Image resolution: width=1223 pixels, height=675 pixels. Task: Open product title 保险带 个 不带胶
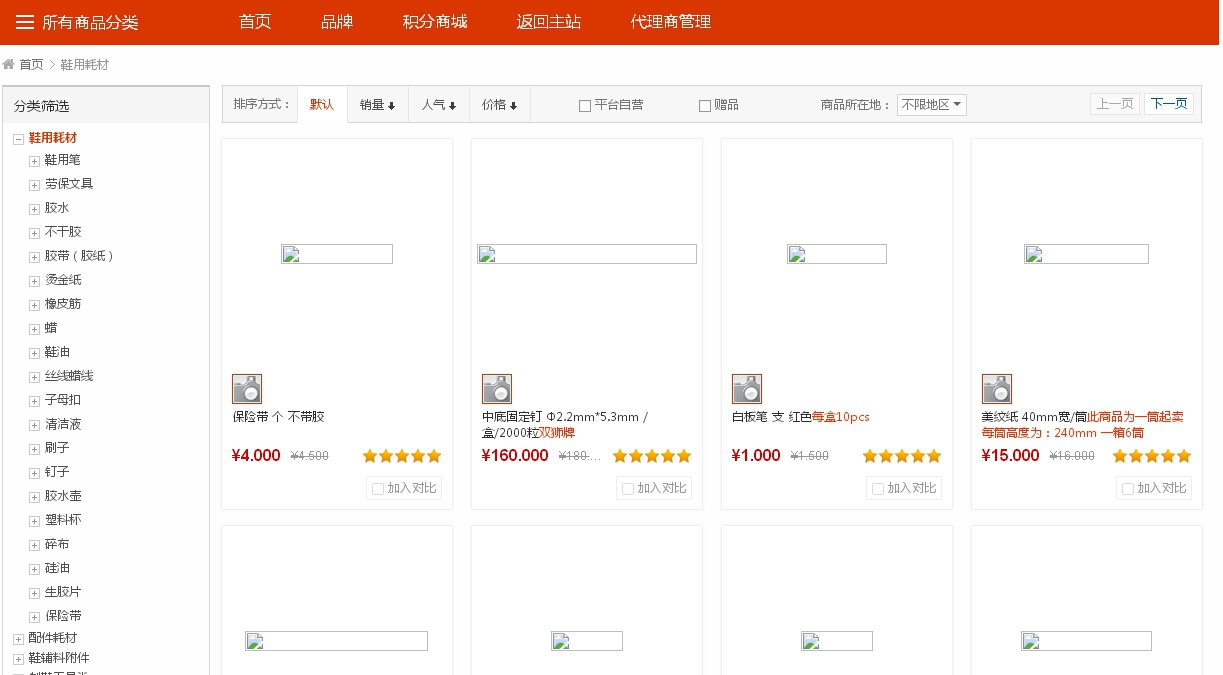pyautogui.click(x=278, y=417)
